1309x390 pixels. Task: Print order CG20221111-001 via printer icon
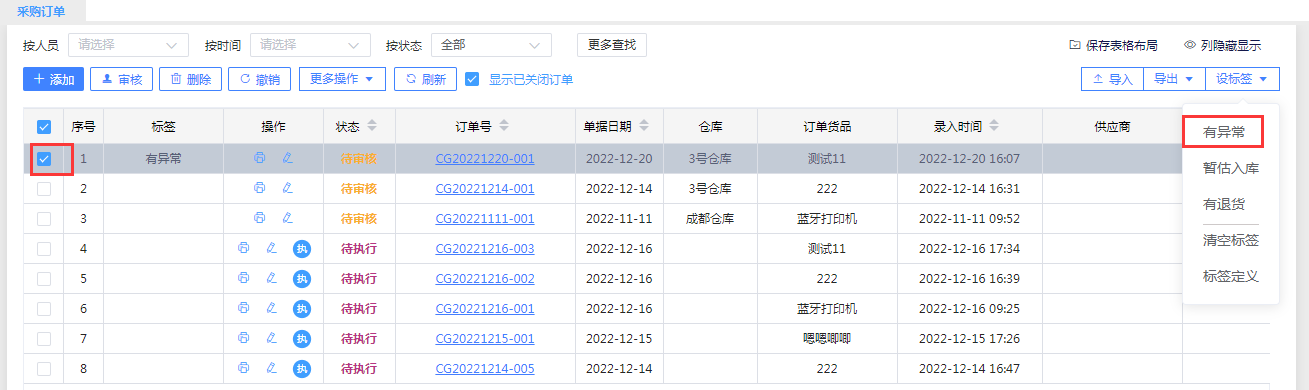259,218
